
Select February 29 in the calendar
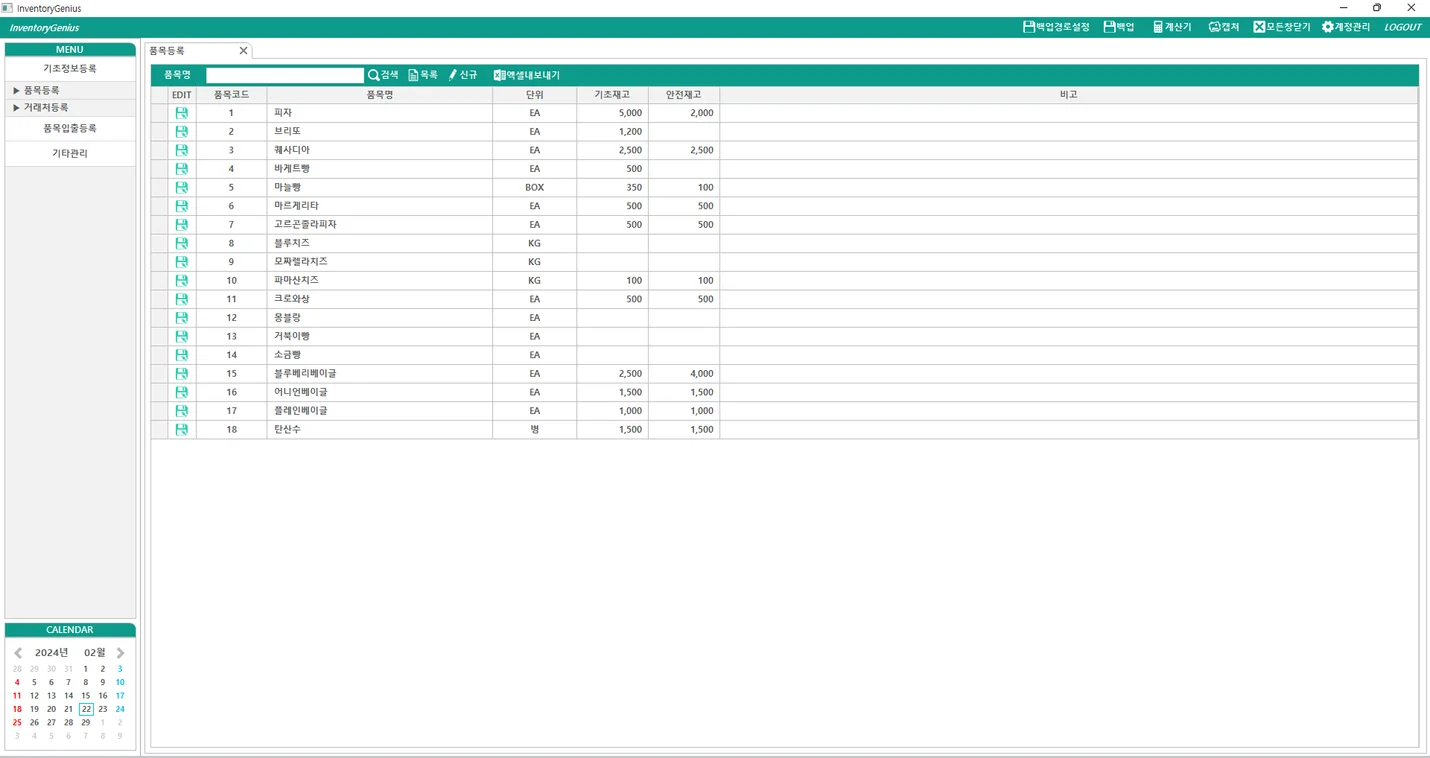click(86, 722)
